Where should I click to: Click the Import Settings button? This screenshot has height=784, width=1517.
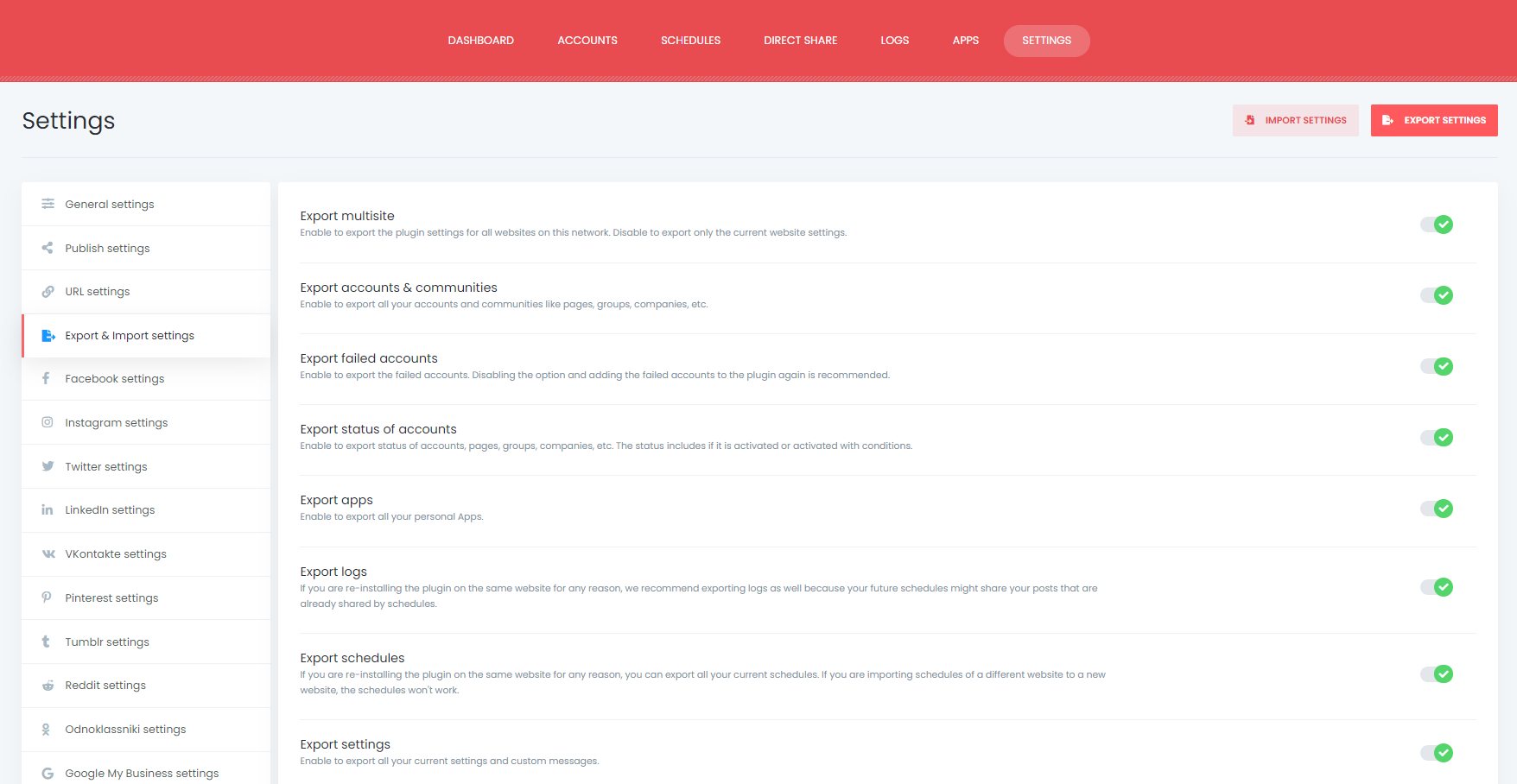click(1296, 120)
